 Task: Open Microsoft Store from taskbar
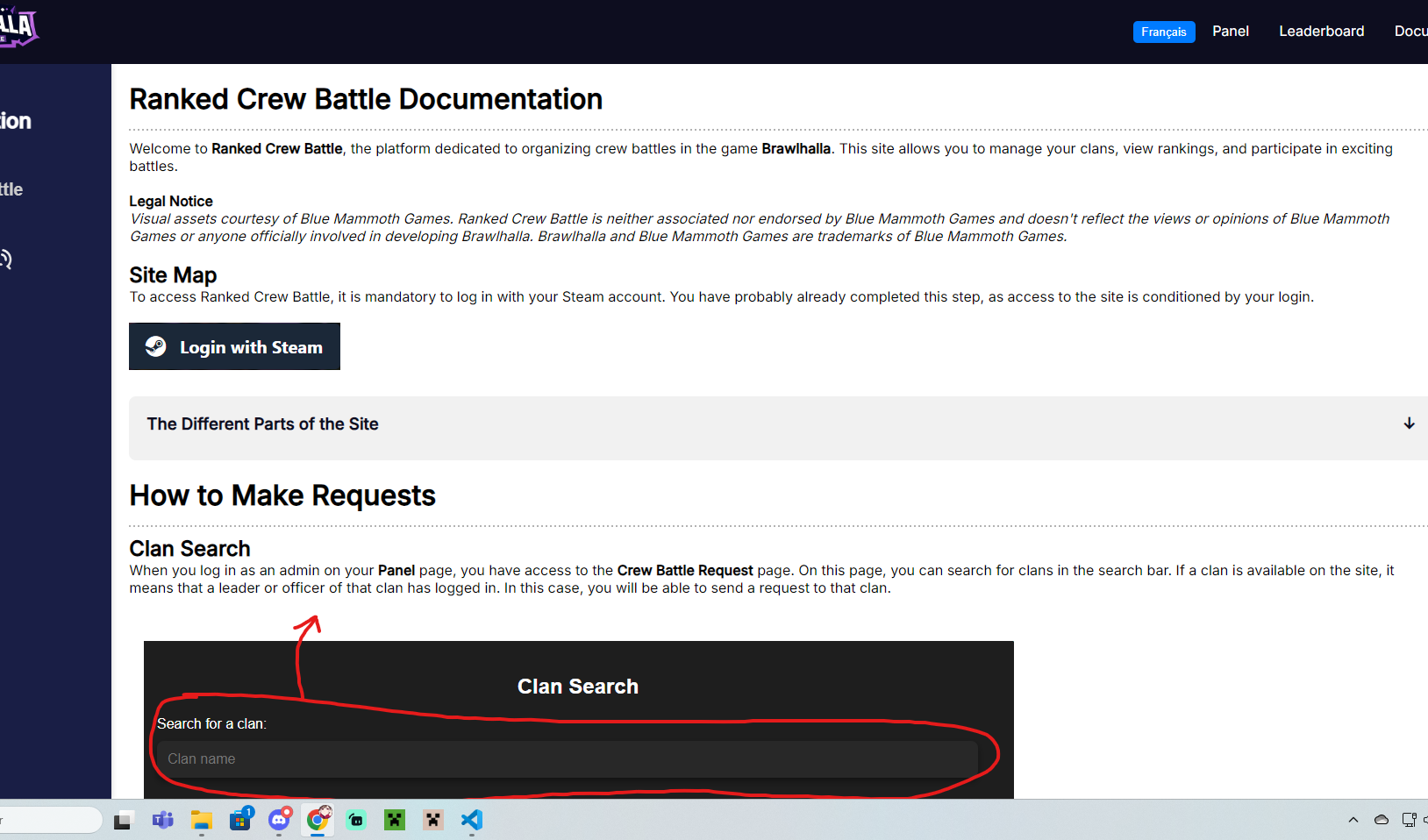(x=240, y=820)
